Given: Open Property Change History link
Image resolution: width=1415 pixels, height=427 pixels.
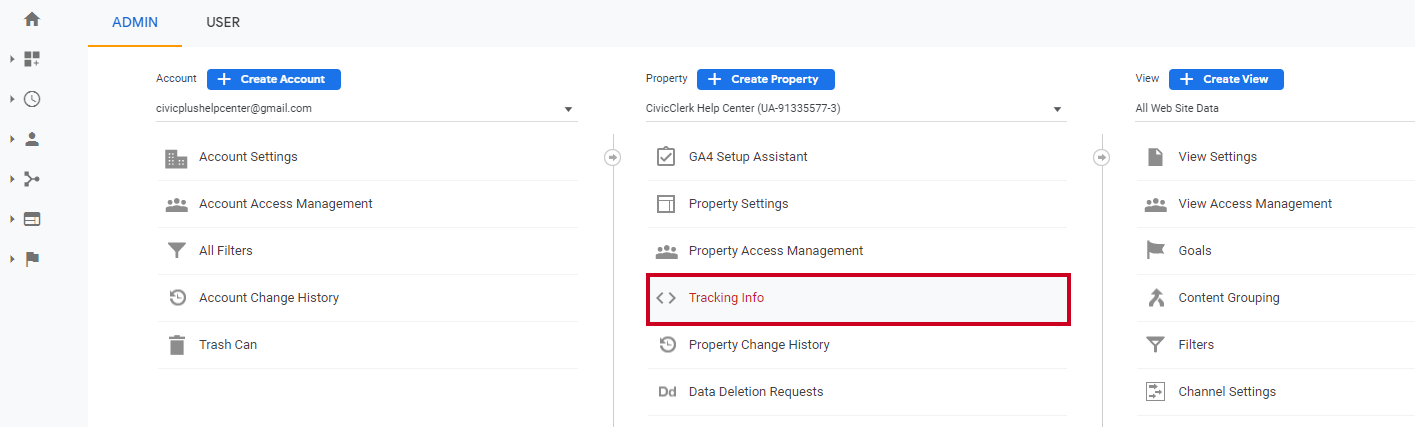Looking at the screenshot, I should [759, 345].
